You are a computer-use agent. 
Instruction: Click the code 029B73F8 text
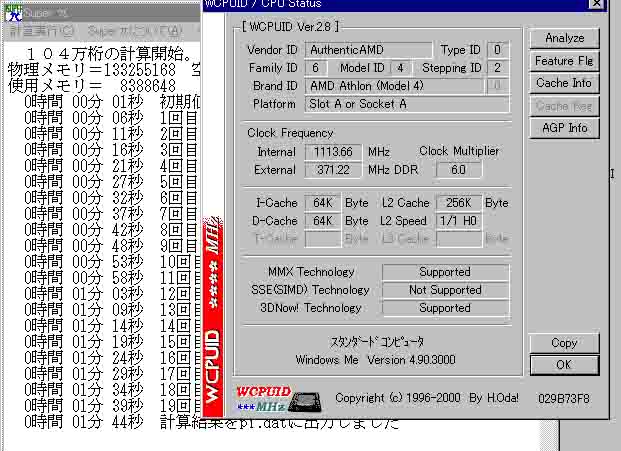coord(564,398)
